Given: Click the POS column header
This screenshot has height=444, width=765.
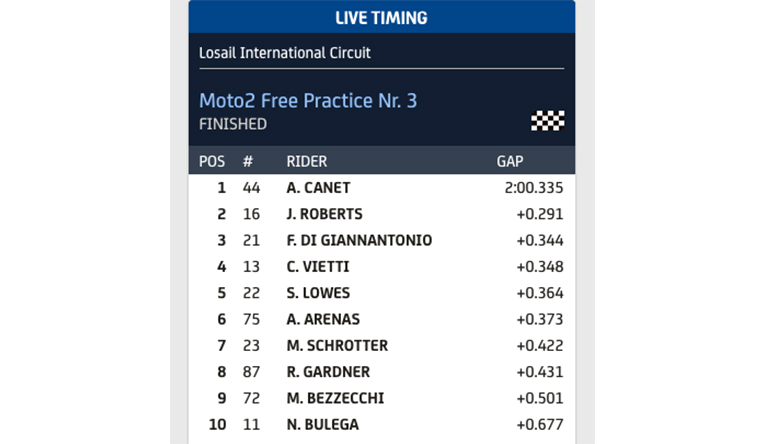Looking at the screenshot, I should pos(212,161).
